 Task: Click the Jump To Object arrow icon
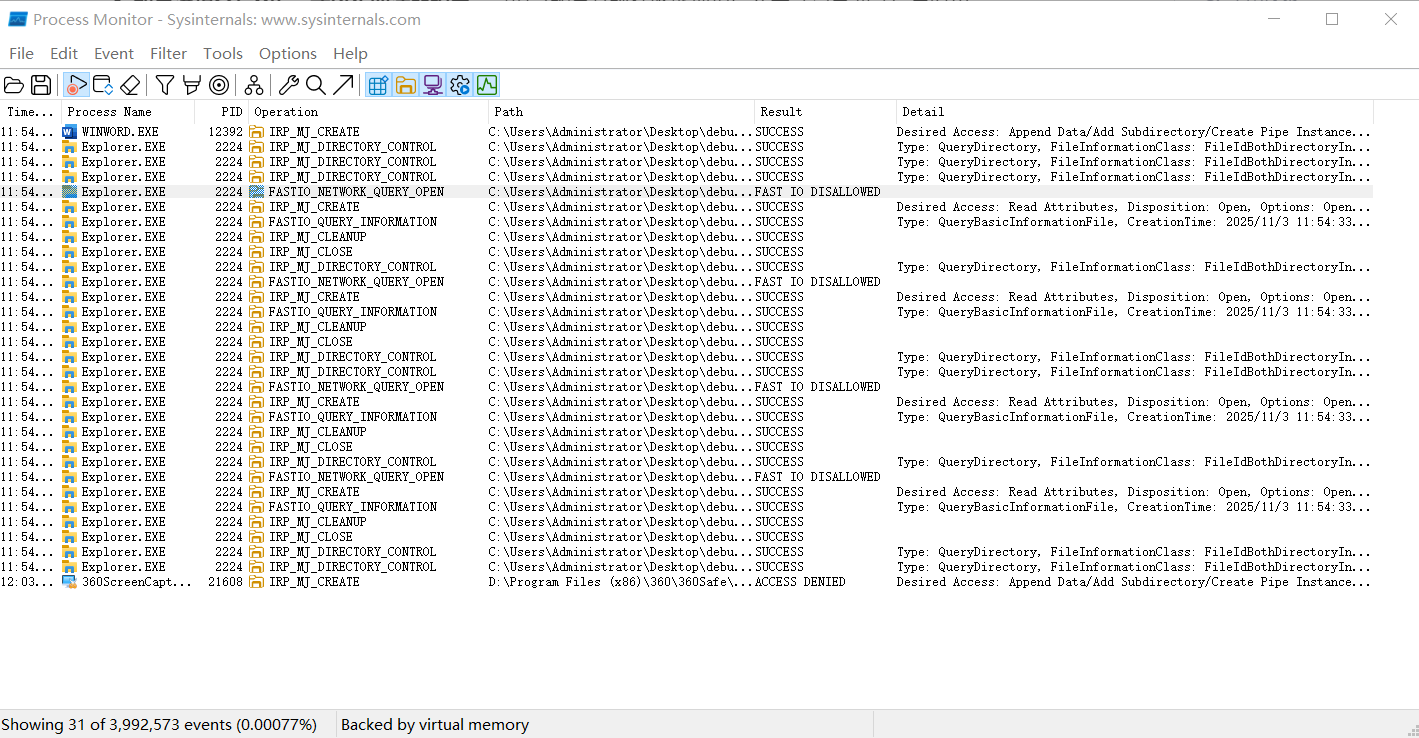[x=343, y=85]
